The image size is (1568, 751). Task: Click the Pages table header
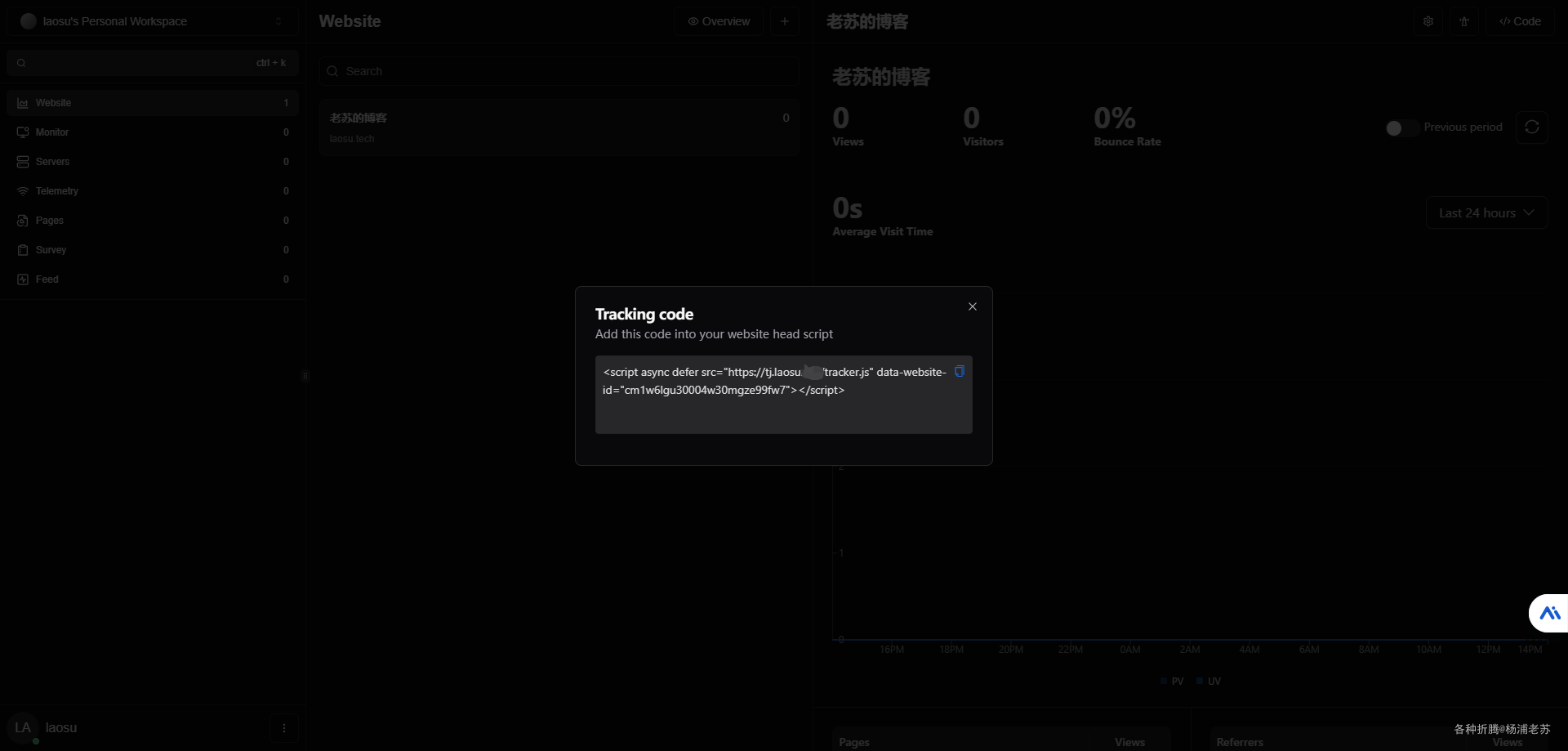point(853,742)
